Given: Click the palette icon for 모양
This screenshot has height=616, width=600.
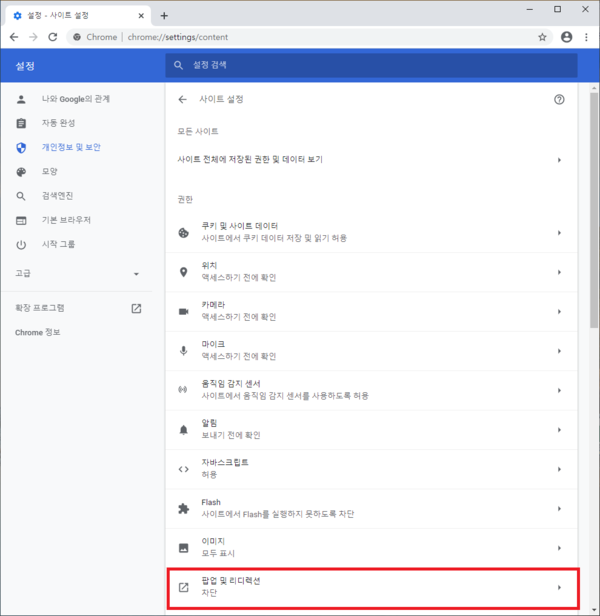Looking at the screenshot, I should [21, 172].
